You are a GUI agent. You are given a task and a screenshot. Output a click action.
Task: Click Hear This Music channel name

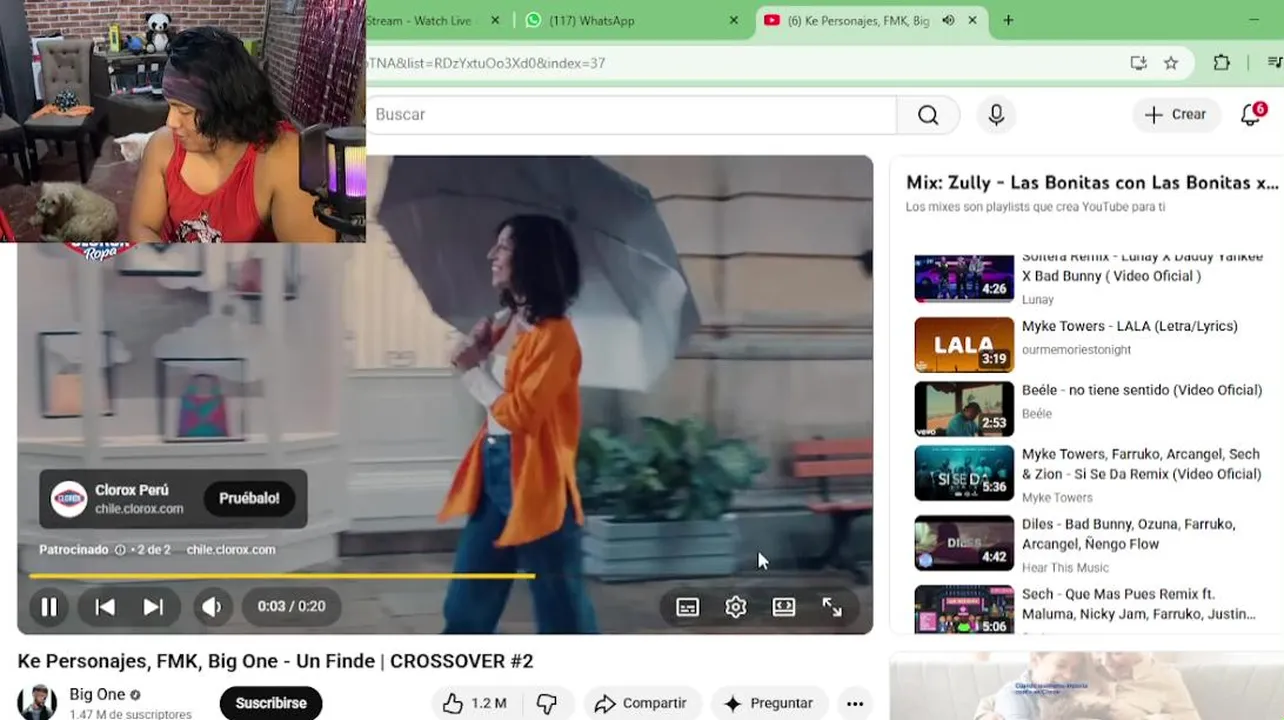[1065, 567]
